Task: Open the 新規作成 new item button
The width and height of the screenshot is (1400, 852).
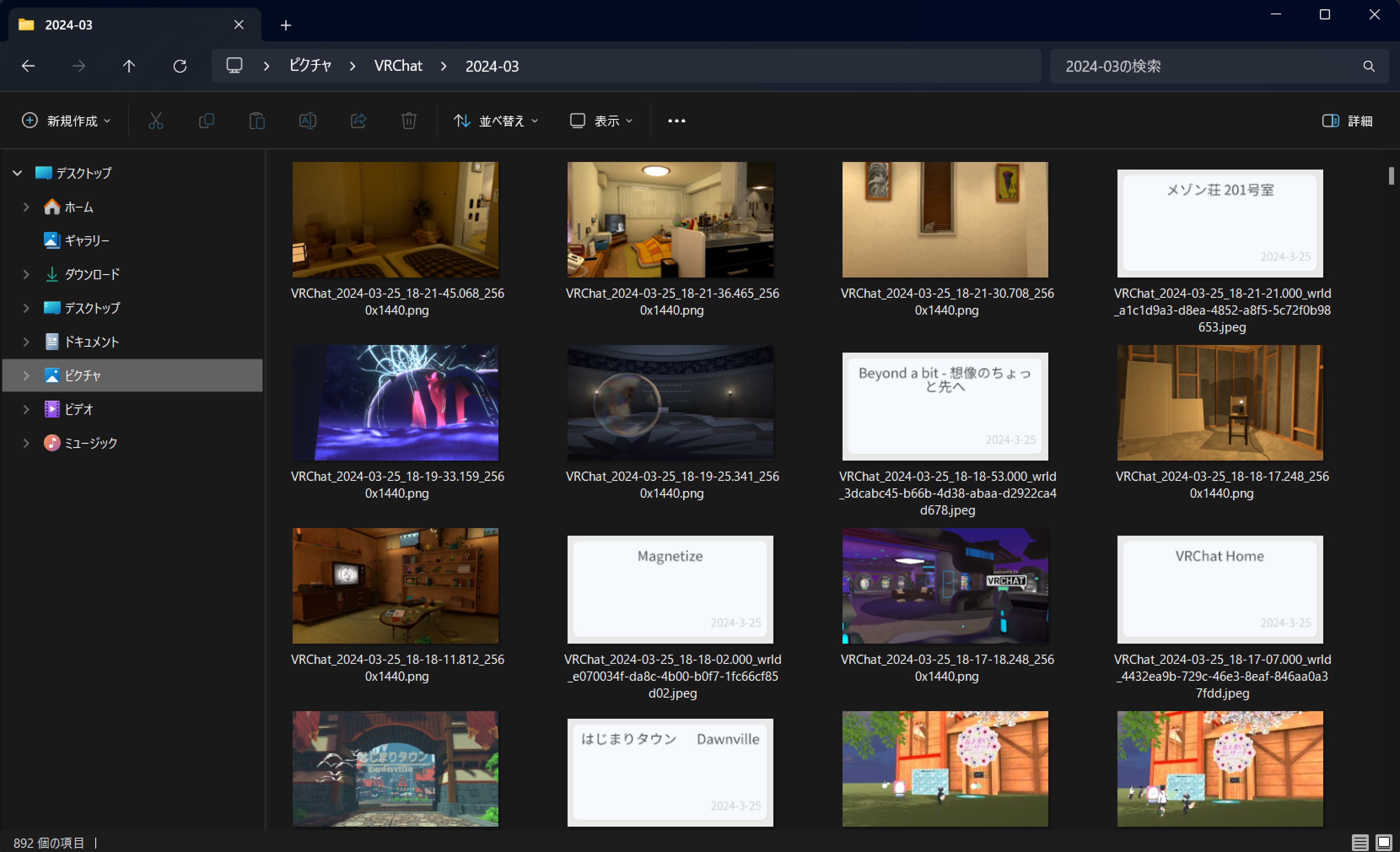Action: pyautogui.click(x=66, y=121)
